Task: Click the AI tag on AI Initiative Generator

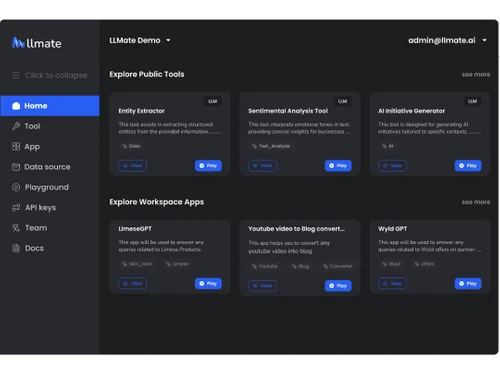Action: coord(388,146)
